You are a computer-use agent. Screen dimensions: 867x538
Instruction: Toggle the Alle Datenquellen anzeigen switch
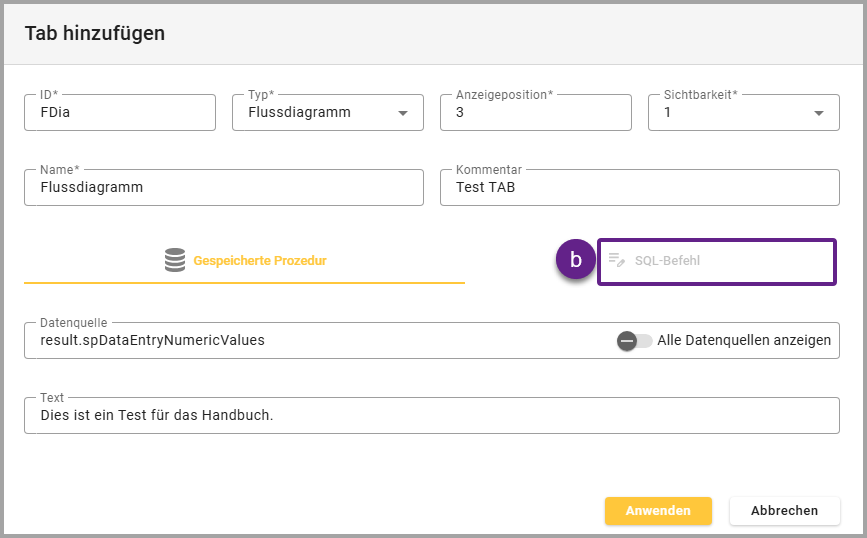[x=634, y=340]
